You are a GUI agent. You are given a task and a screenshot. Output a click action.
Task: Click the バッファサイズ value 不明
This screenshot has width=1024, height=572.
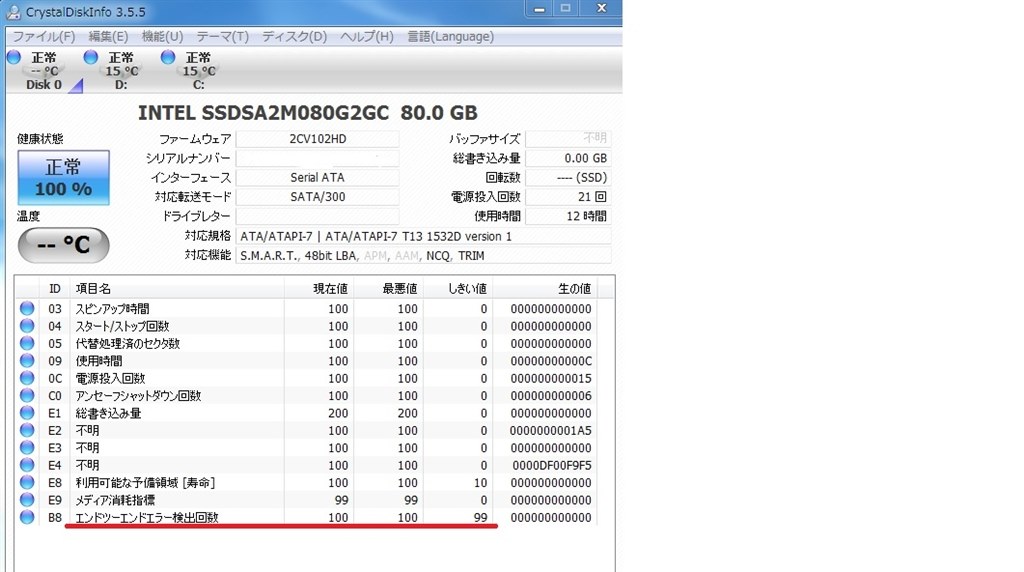(x=568, y=139)
